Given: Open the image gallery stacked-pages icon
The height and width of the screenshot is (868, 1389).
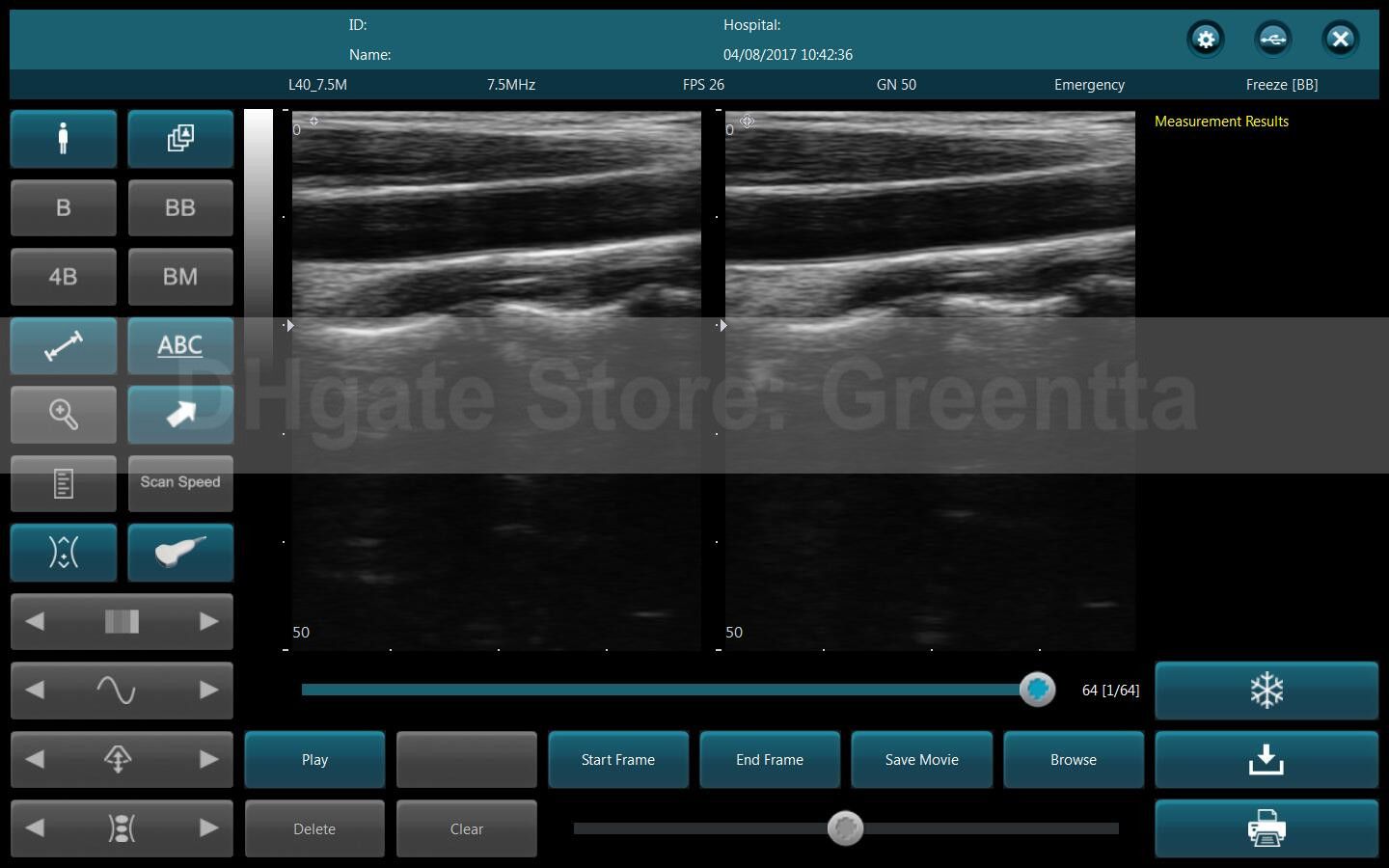Looking at the screenshot, I should coord(180,139).
